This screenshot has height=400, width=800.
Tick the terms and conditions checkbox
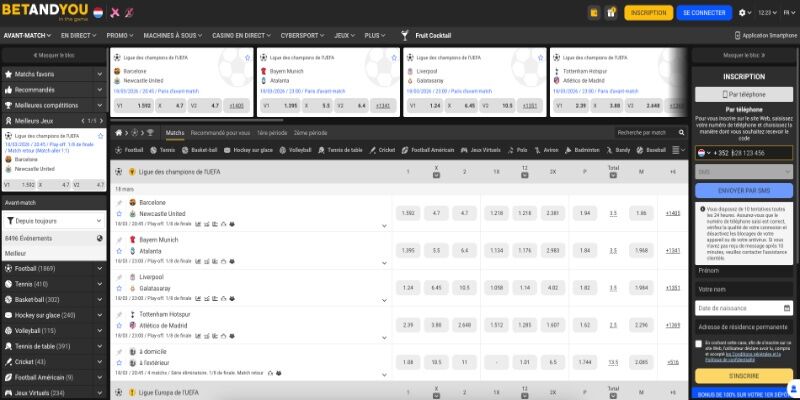pyautogui.click(x=698, y=344)
